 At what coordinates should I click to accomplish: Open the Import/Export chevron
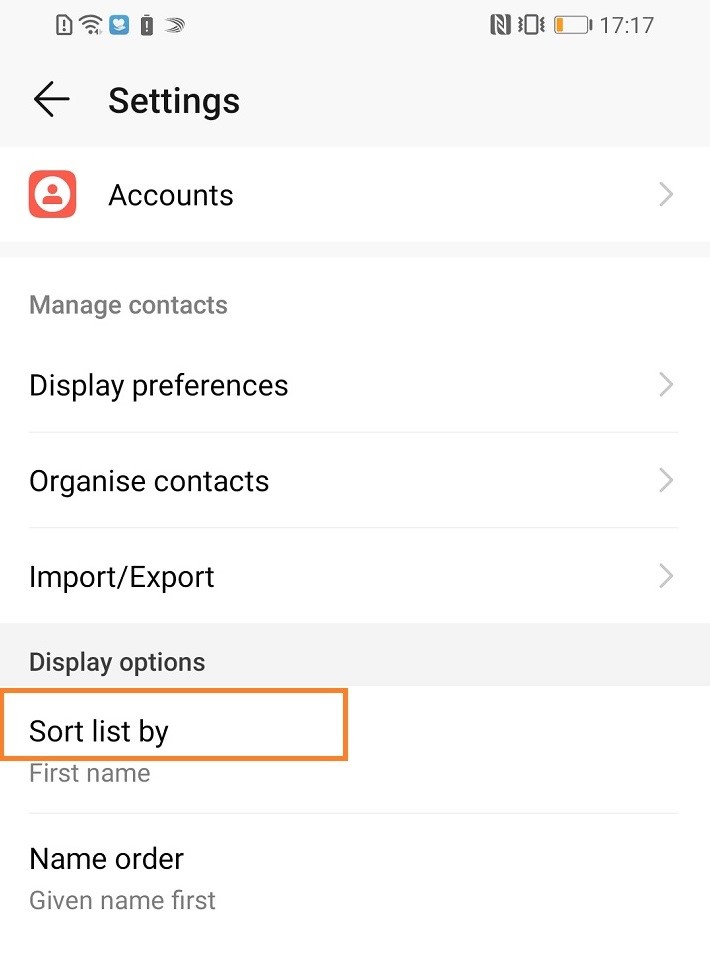click(665, 576)
